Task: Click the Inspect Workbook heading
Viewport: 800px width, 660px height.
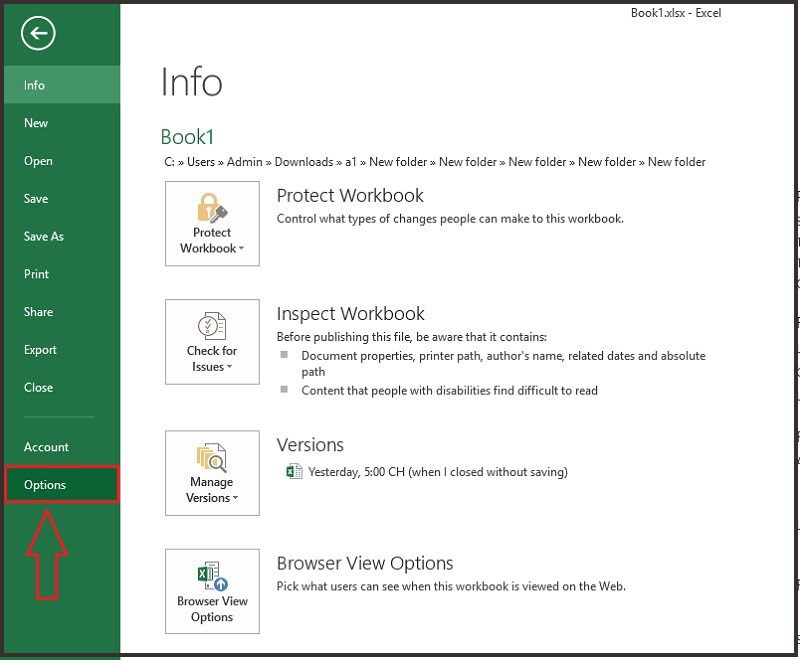Action: coord(351,314)
